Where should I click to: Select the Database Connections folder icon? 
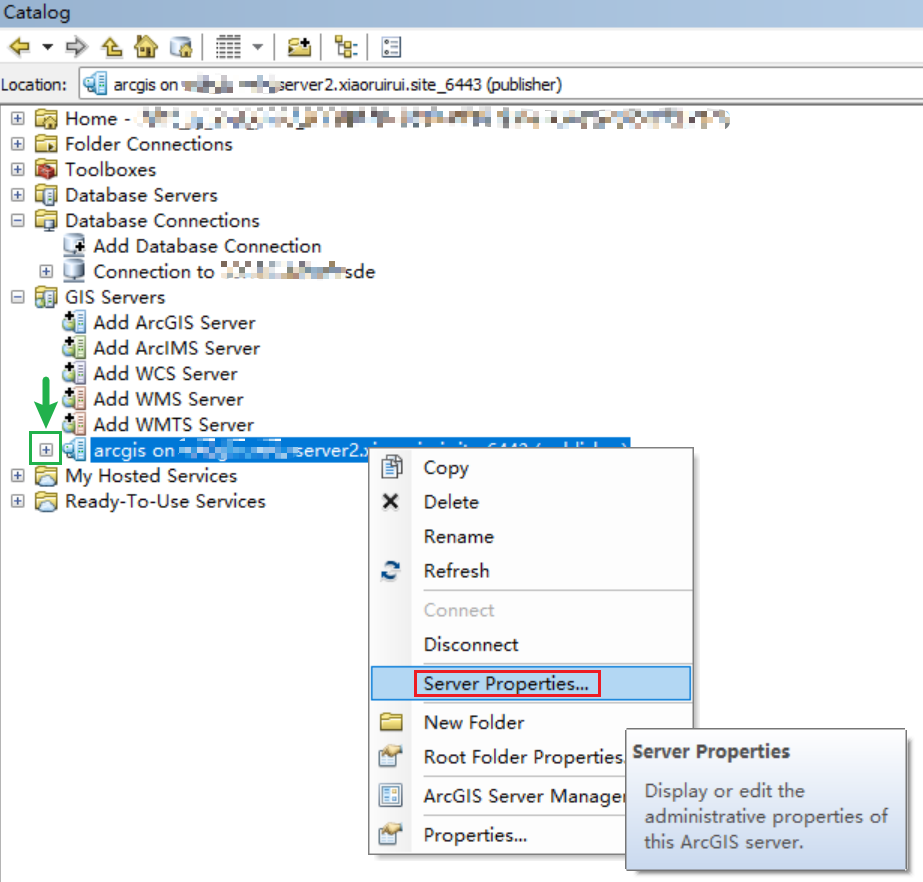click(x=46, y=220)
